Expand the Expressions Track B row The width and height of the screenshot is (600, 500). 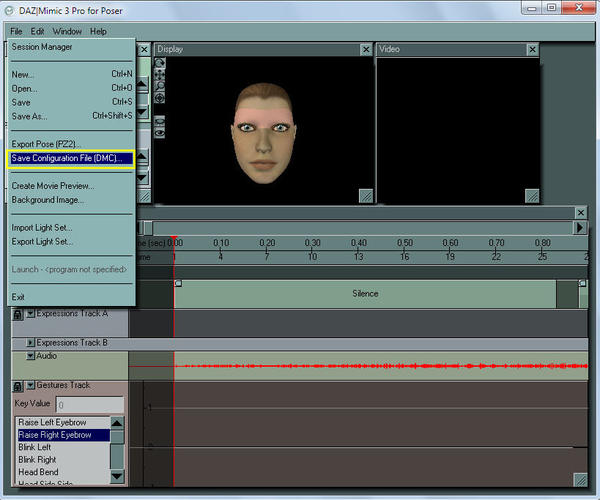[30, 343]
